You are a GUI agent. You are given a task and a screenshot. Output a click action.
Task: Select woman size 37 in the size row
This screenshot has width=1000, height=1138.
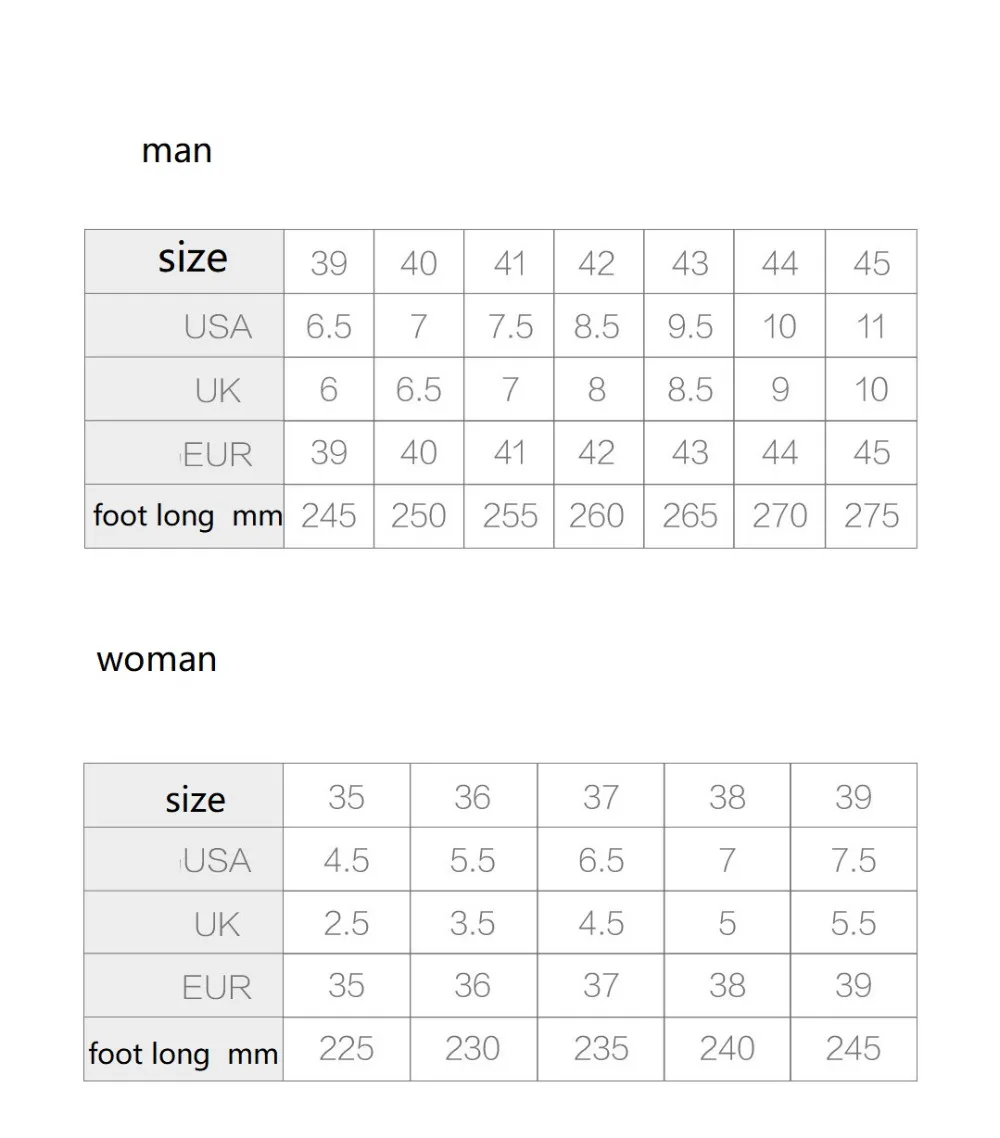point(601,796)
